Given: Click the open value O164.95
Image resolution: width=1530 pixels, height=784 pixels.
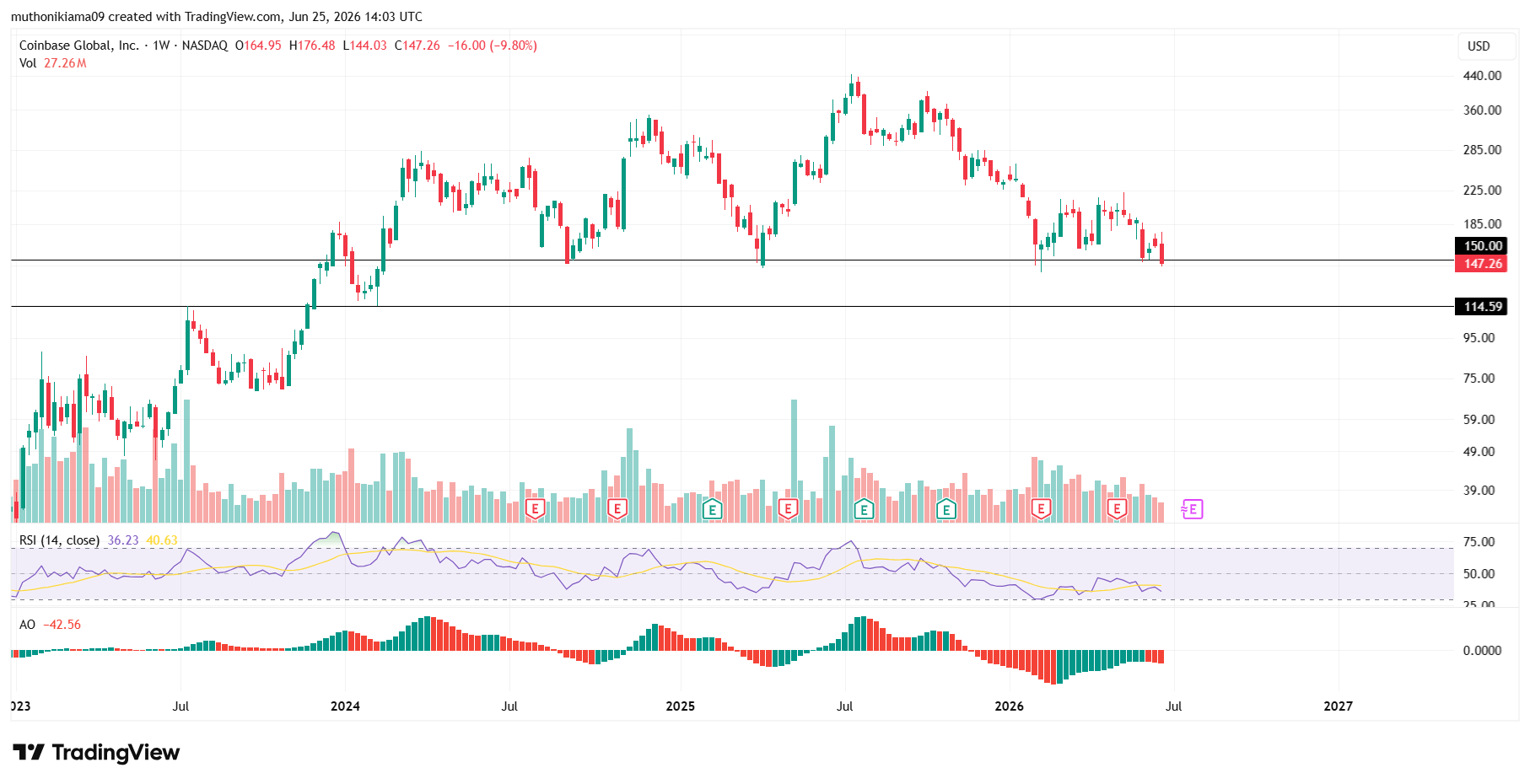Looking at the screenshot, I should click(258, 46).
